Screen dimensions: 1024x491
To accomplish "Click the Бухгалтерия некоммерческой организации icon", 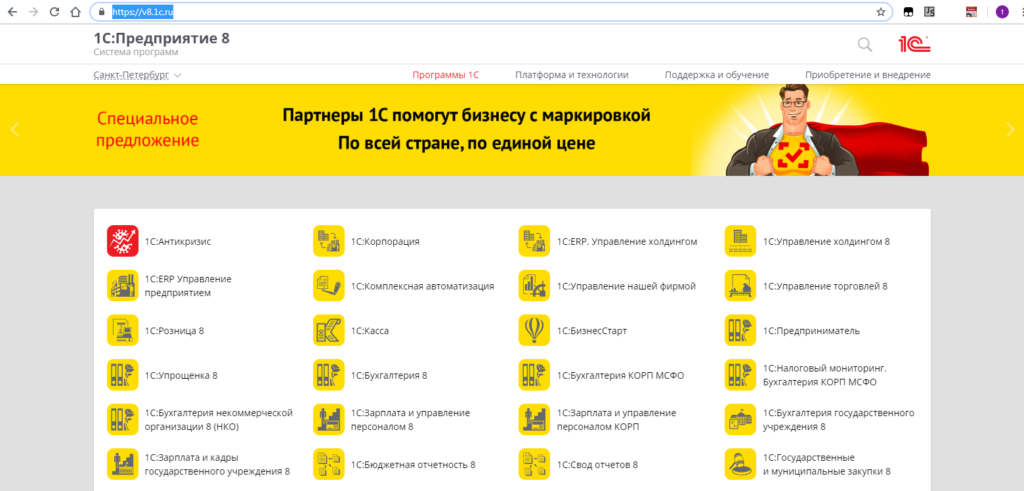I will click(123, 420).
